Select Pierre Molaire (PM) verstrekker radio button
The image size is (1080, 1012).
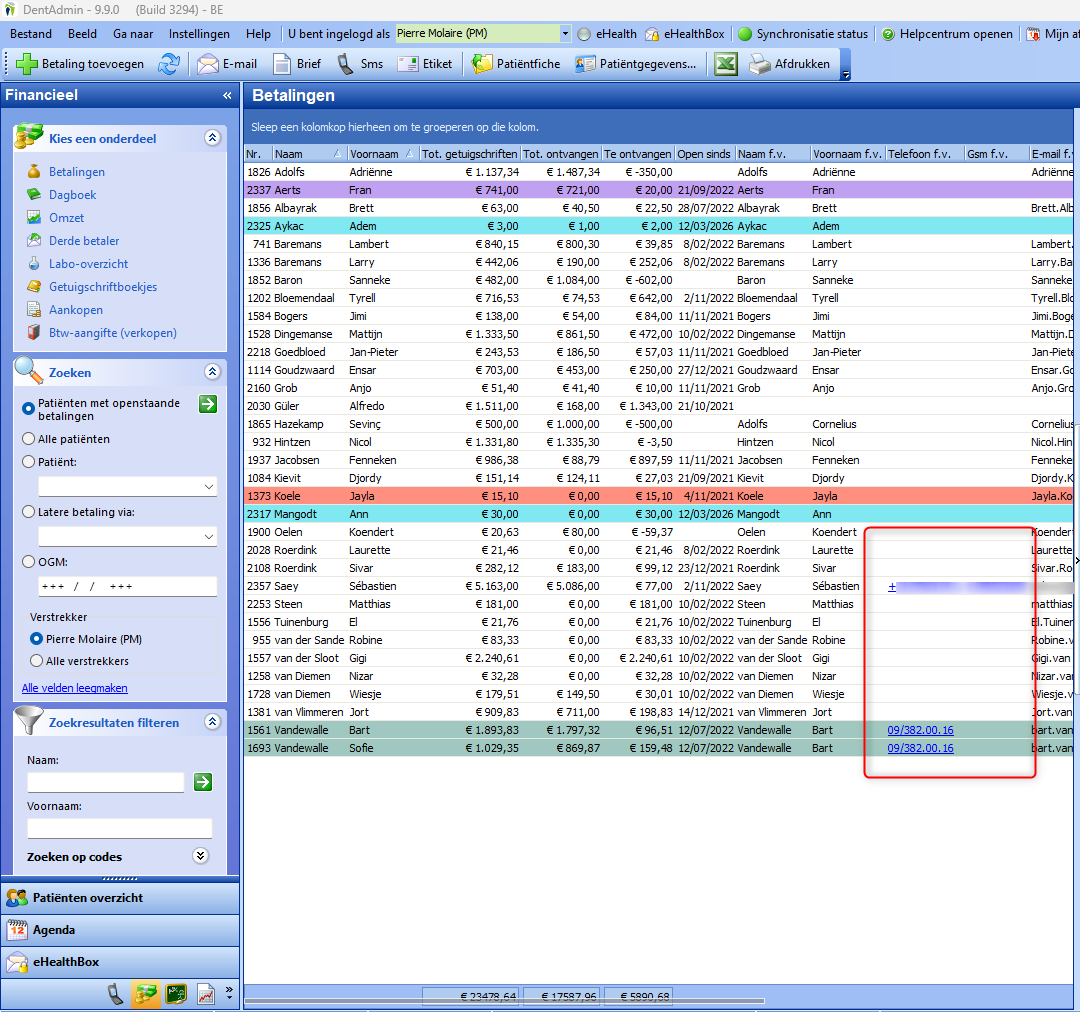(37, 639)
